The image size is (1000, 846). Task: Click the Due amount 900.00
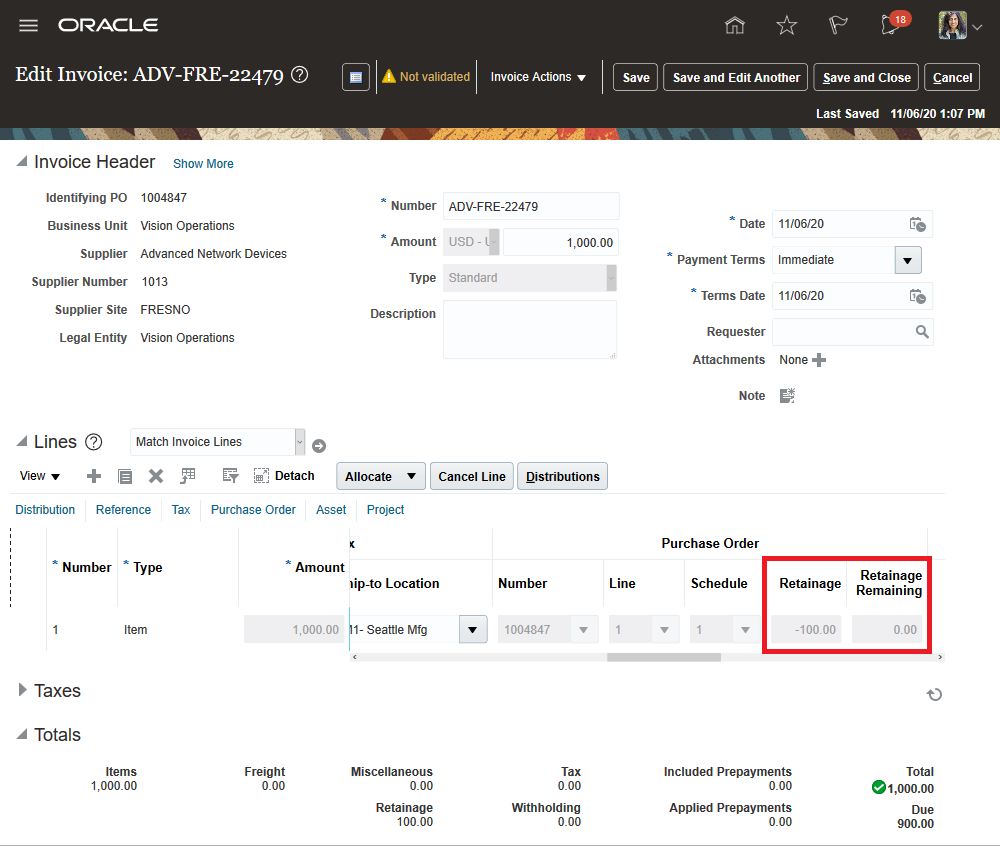(x=915, y=824)
